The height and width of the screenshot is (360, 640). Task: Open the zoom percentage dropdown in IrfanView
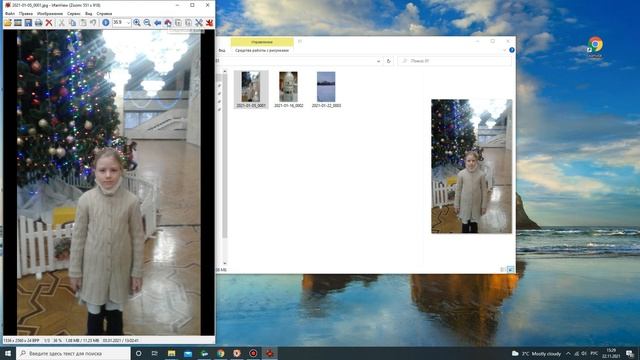click(x=129, y=22)
